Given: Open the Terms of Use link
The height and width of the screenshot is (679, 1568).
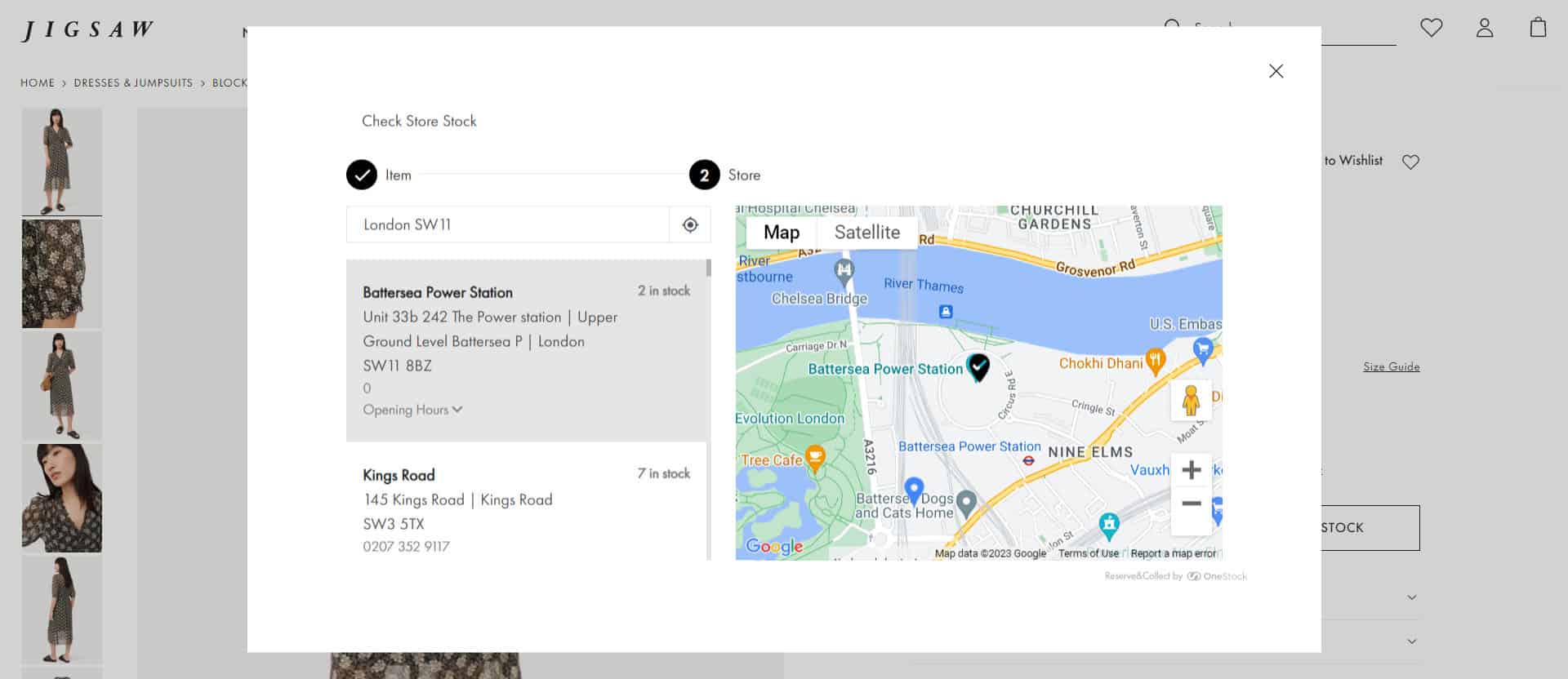Looking at the screenshot, I should pyautogui.click(x=1088, y=553).
